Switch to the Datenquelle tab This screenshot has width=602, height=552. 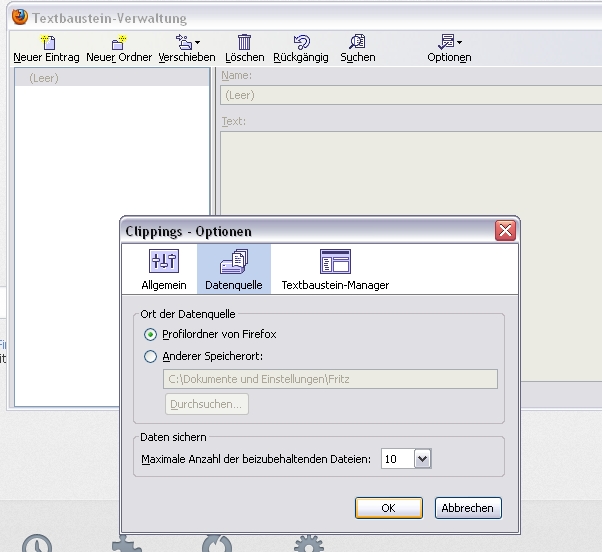pyautogui.click(x=234, y=268)
